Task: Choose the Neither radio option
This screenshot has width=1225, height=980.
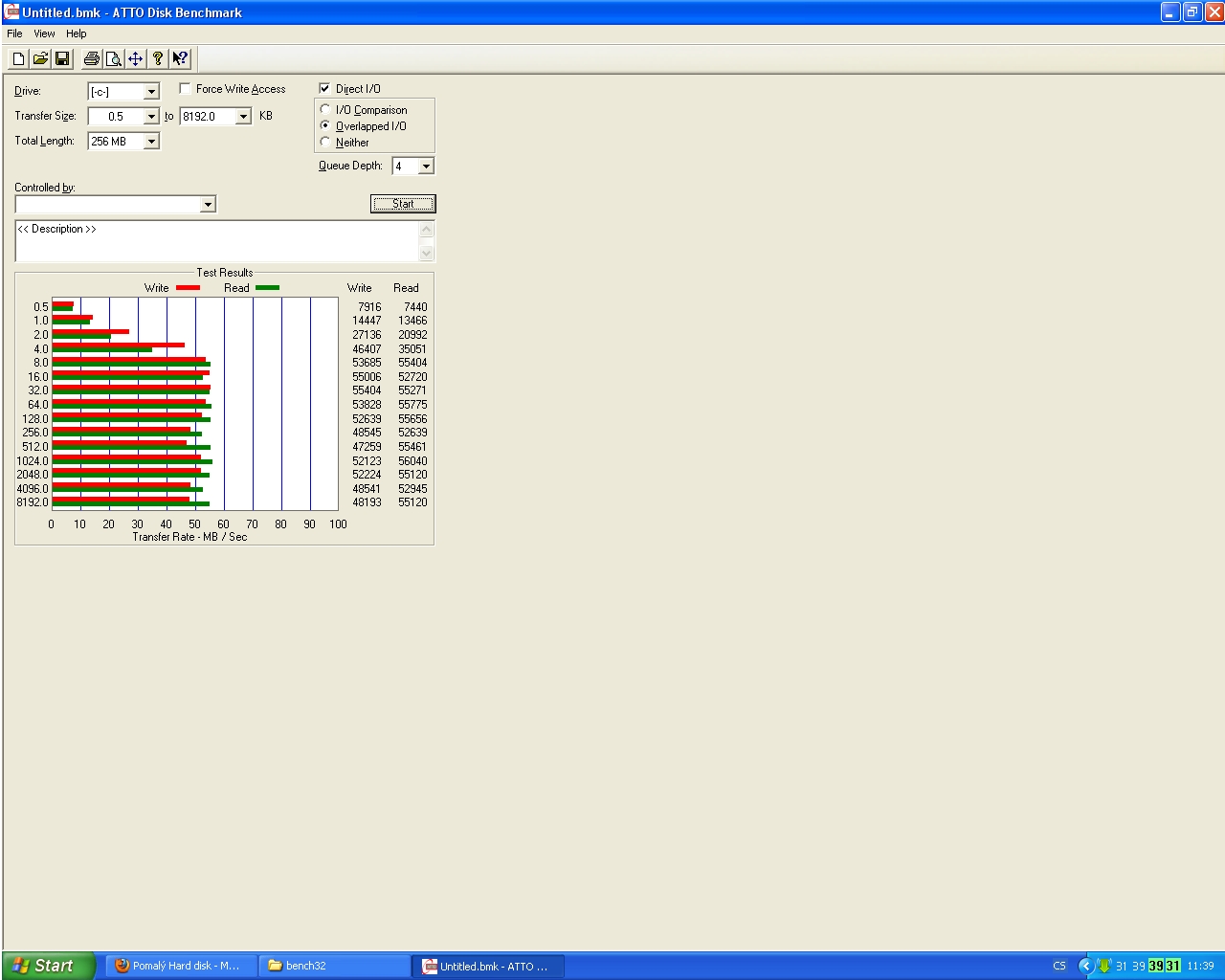Action: [325, 142]
